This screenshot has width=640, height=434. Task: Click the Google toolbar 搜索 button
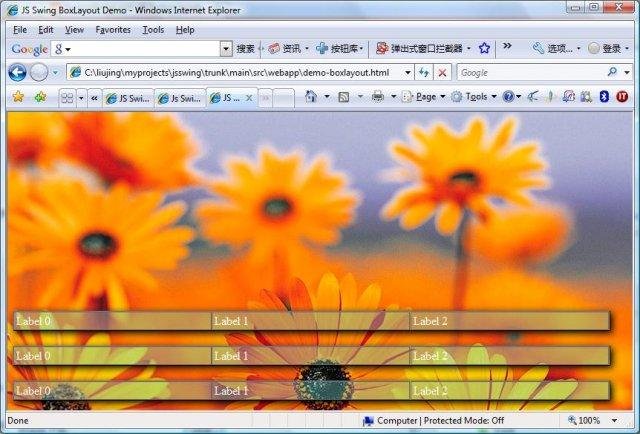(x=245, y=49)
